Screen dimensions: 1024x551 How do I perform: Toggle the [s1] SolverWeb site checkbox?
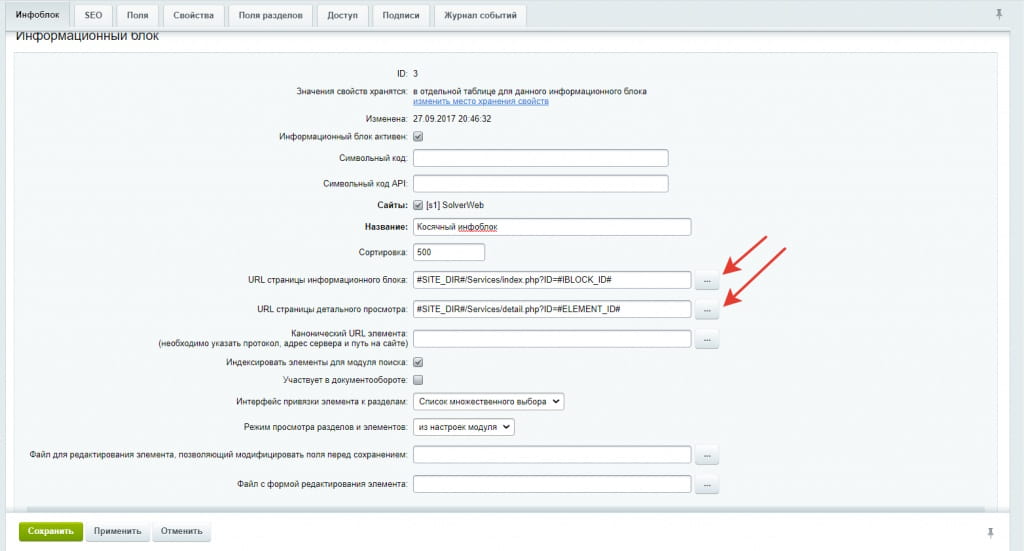(418, 205)
